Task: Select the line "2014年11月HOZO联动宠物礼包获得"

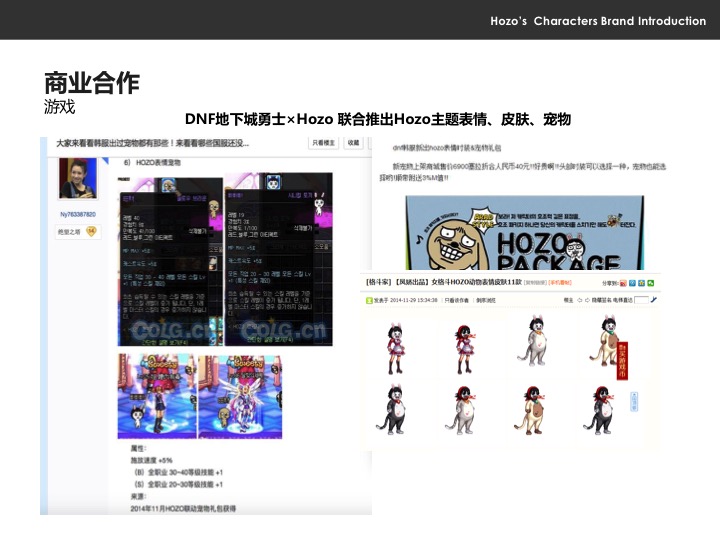Action: [x=183, y=508]
